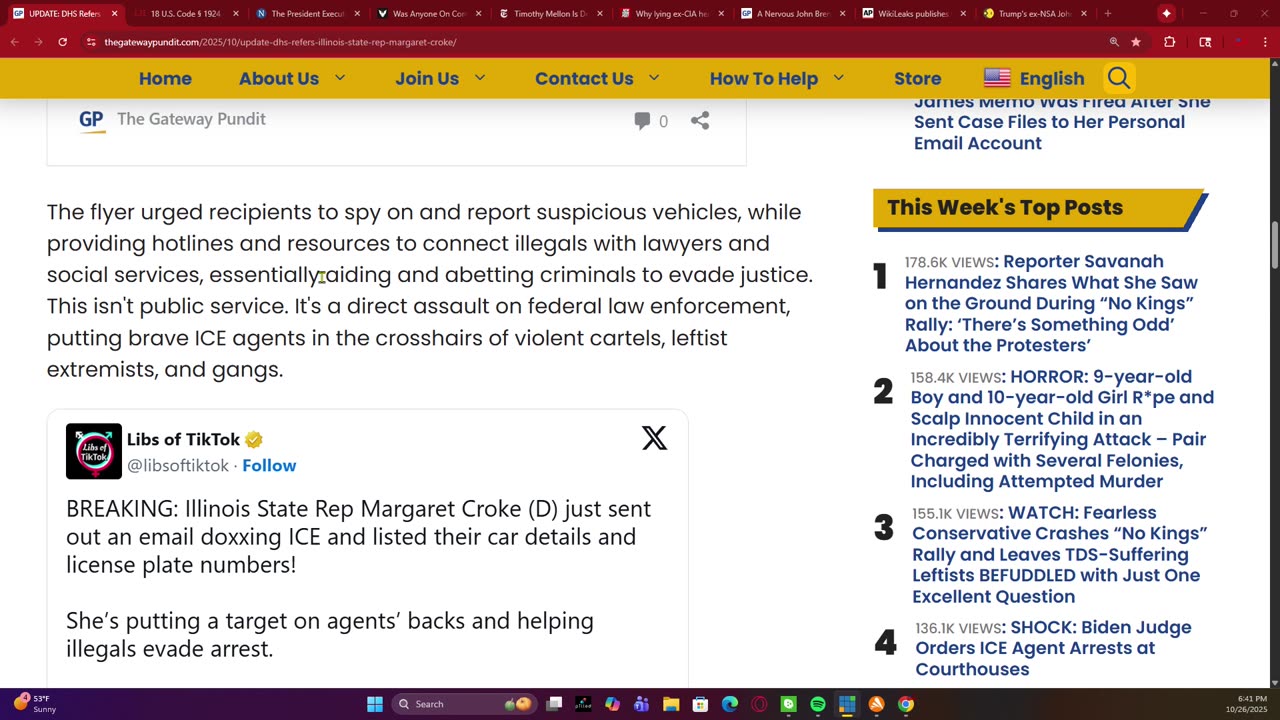Viewport: 1280px width, 720px height.
Task: Switch to the 'Trump's ex-NSA Joh' tab
Action: (x=1036, y=14)
